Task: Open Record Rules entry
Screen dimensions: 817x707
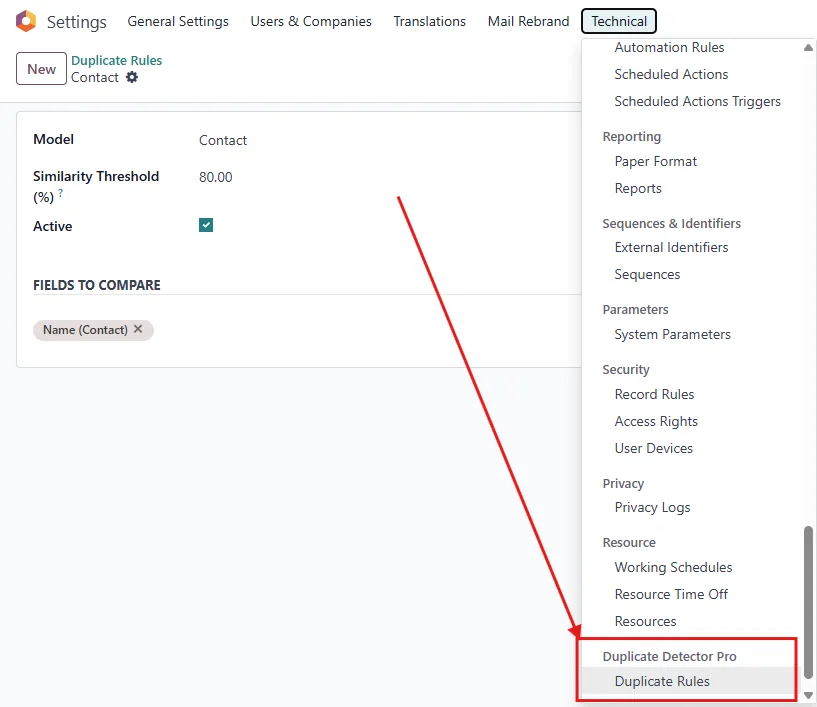Action: click(654, 394)
